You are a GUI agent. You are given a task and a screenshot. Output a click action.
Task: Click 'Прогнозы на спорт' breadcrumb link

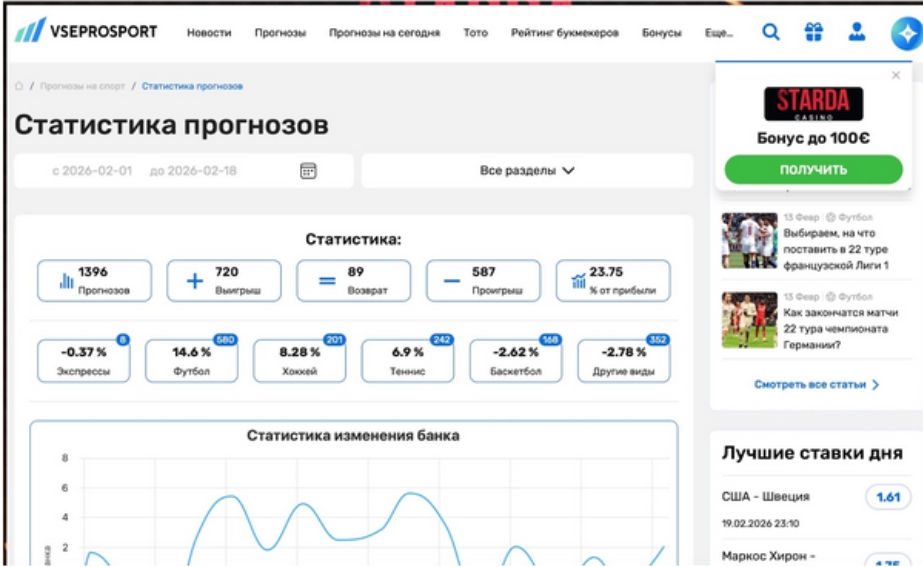pyautogui.click(x=84, y=86)
